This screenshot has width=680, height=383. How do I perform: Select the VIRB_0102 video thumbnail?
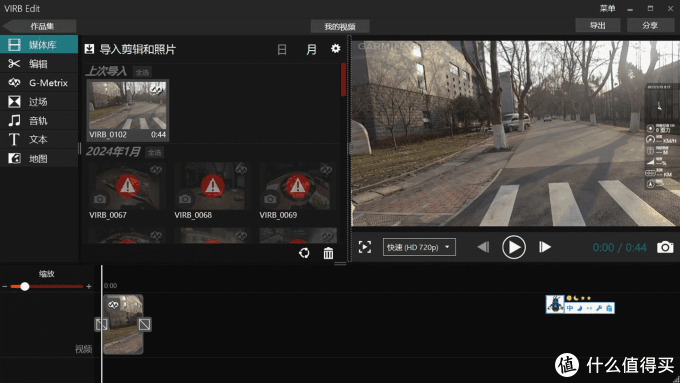click(x=128, y=110)
